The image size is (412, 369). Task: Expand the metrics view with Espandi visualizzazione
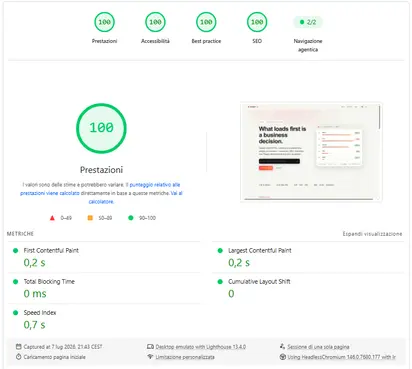point(372,234)
